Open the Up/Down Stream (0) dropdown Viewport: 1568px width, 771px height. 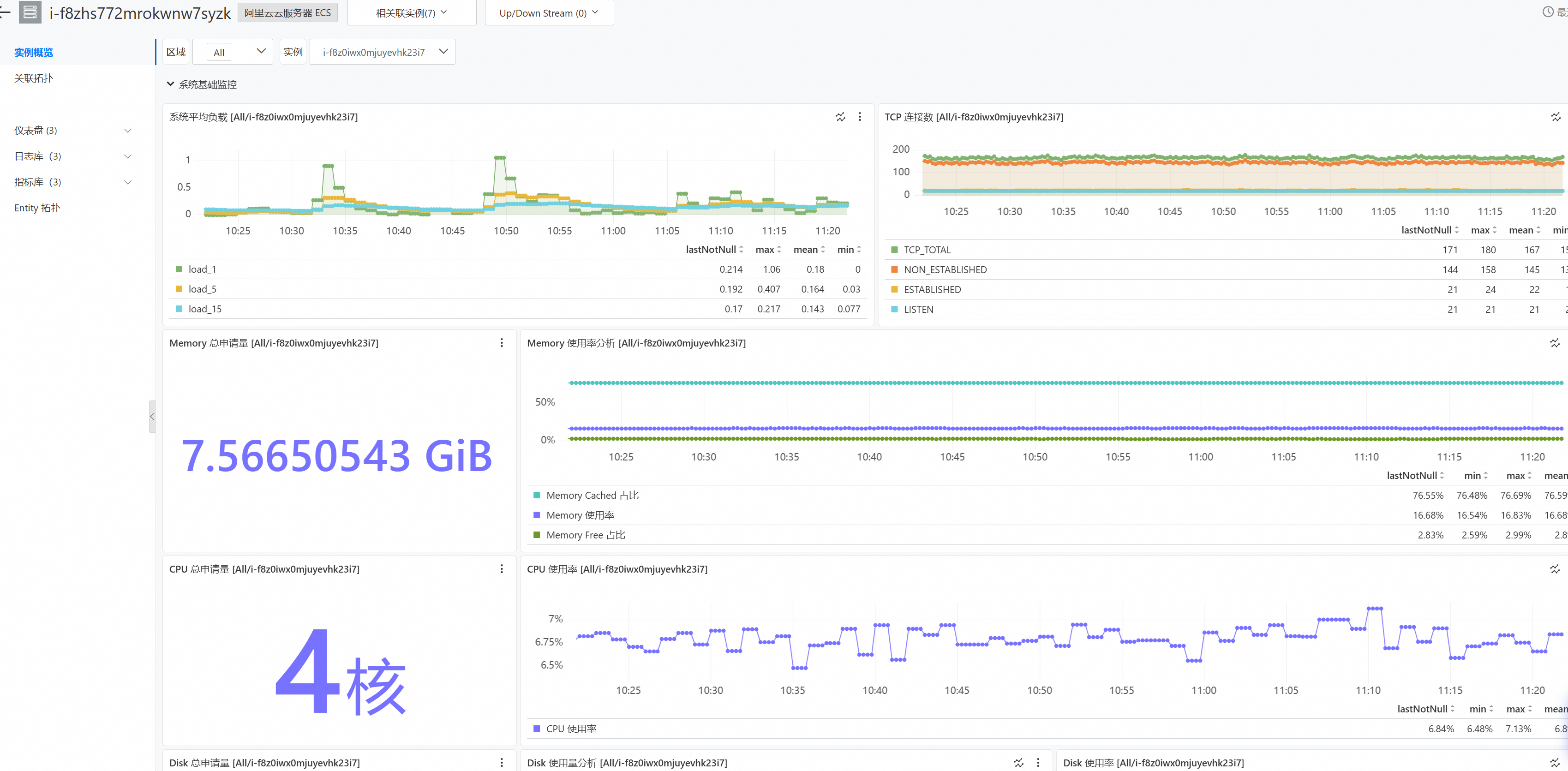(x=549, y=13)
